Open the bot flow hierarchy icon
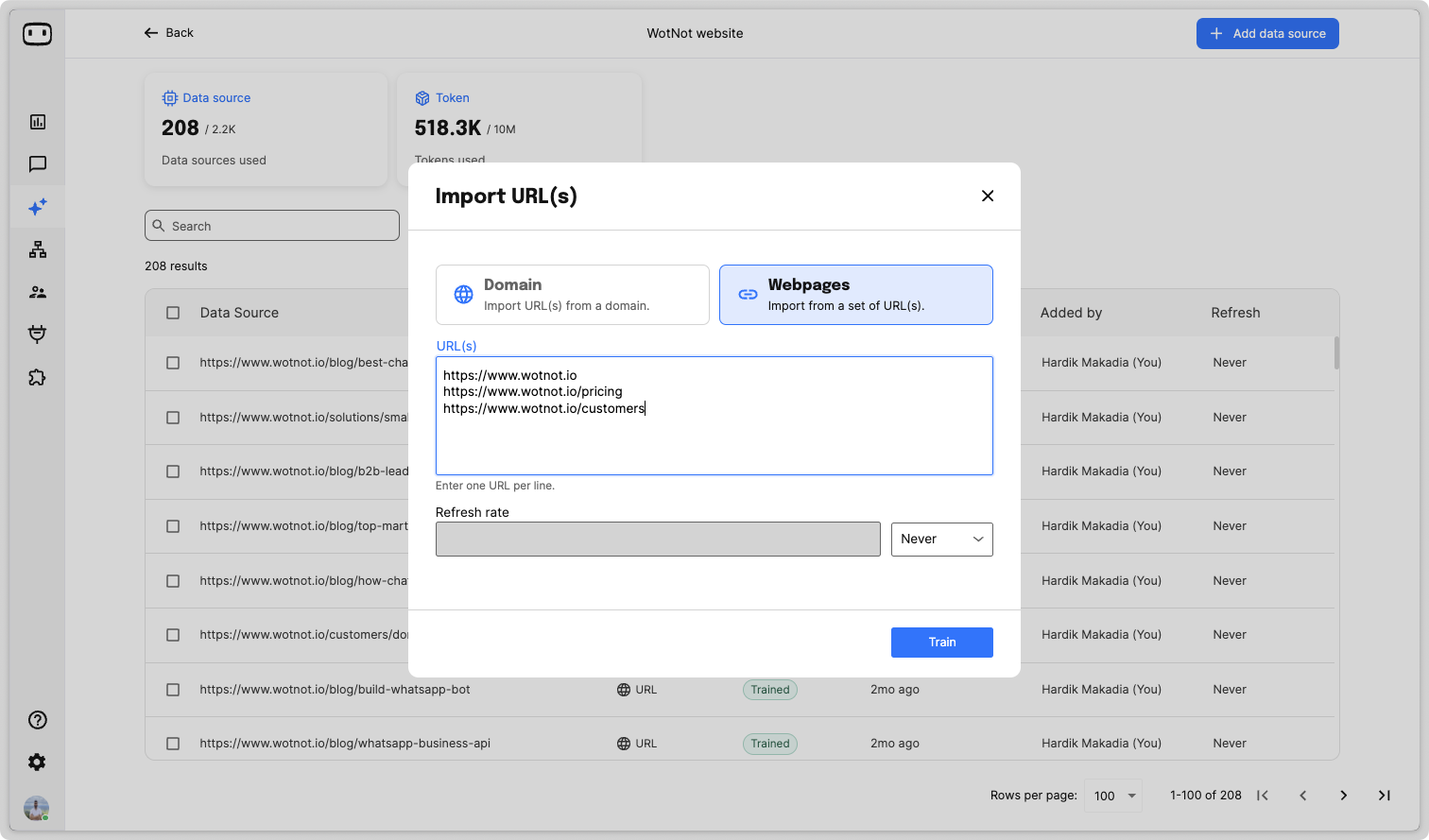Viewport: 1429px width, 840px height. coord(38,249)
